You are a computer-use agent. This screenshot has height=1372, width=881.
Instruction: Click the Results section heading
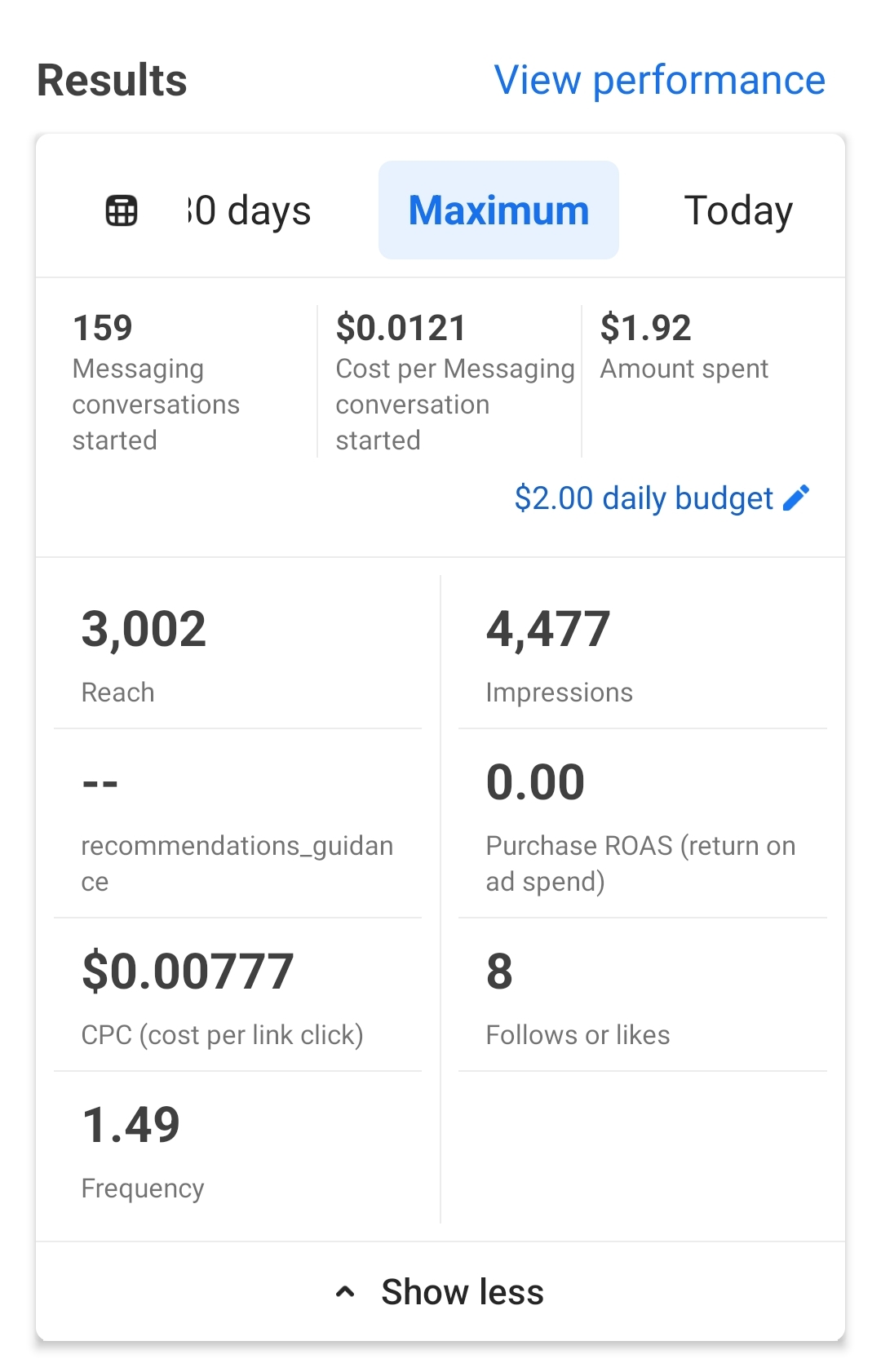tap(113, 80)
